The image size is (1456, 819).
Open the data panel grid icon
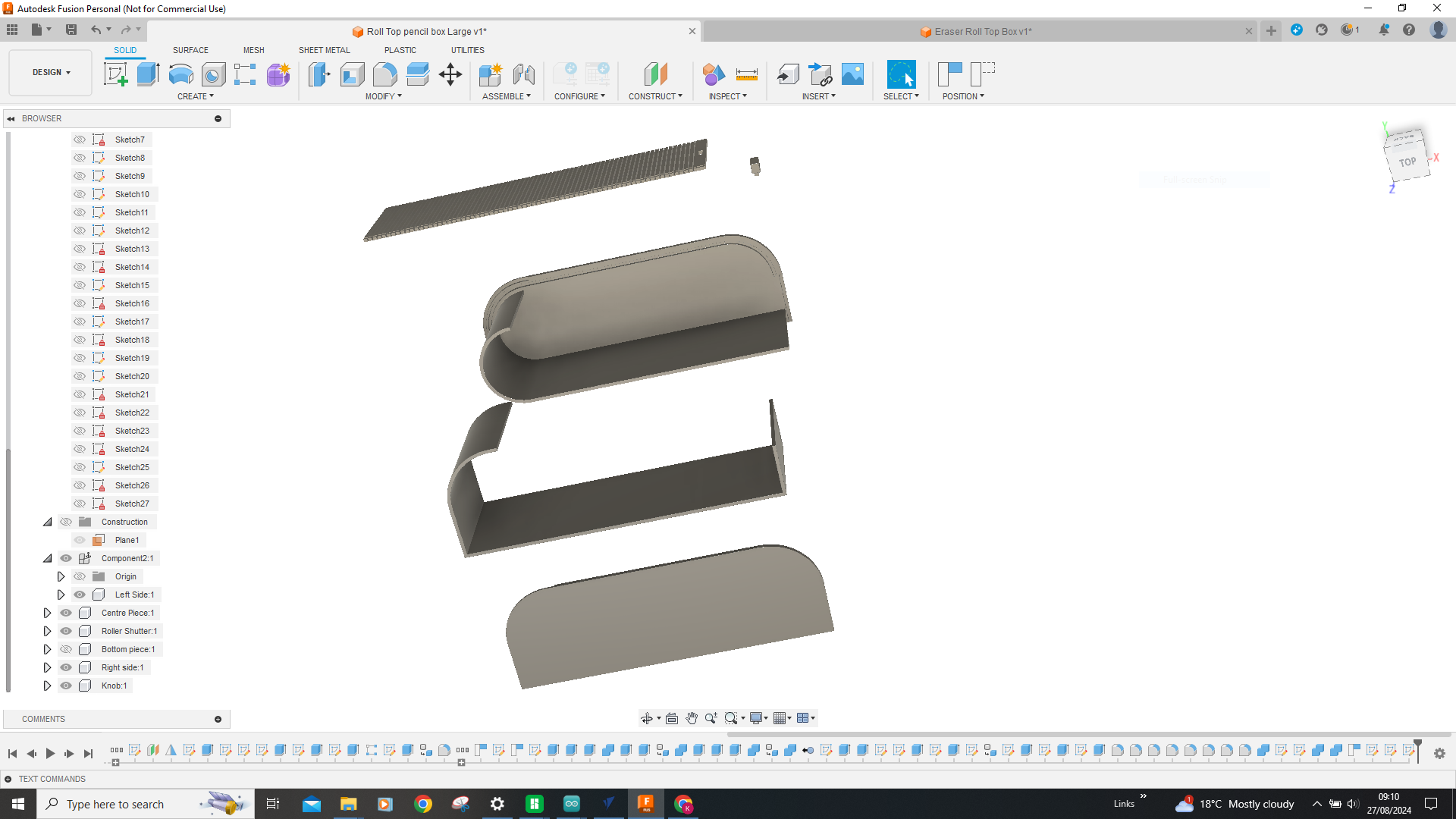click(12, 30)
